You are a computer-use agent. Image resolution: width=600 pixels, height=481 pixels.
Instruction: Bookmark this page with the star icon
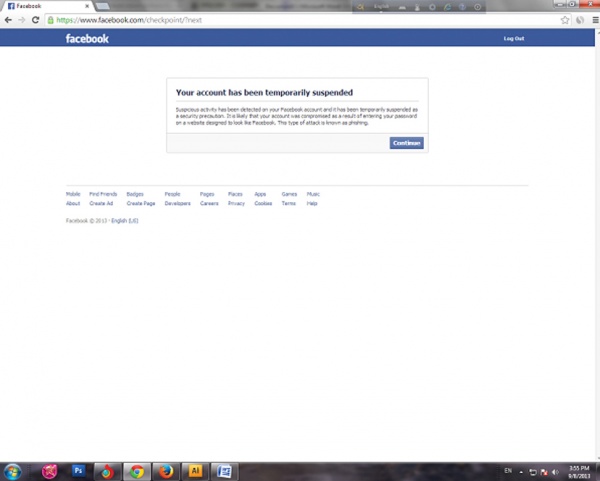point(565,20)
